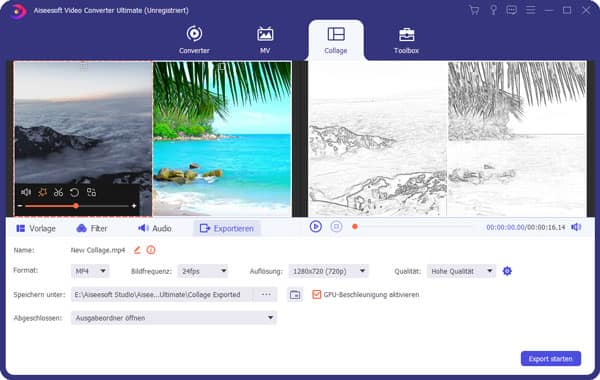Open the output folder icon
Image resolution: width=600 pixels, height=380 pixels.
click(295, 295)
